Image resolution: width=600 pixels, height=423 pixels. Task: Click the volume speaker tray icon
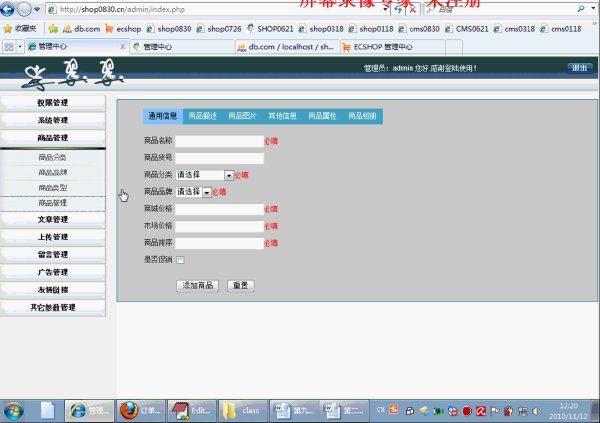pyautogui.click(x=536, y=411)
